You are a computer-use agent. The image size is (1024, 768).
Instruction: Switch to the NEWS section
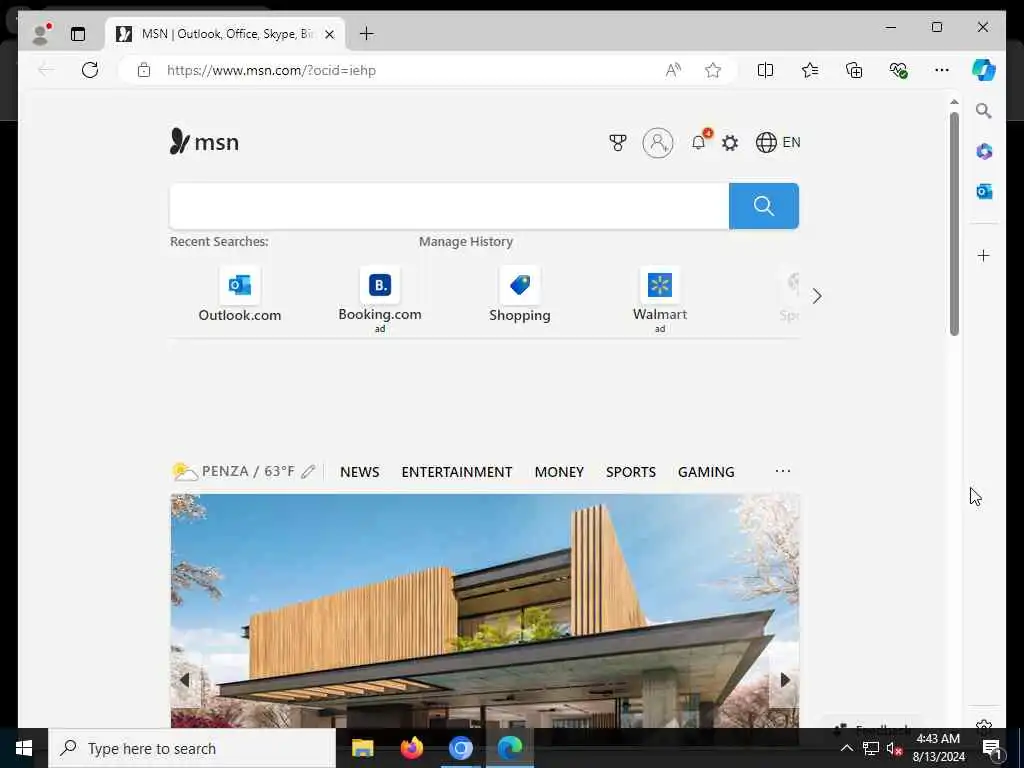point(359,472)
